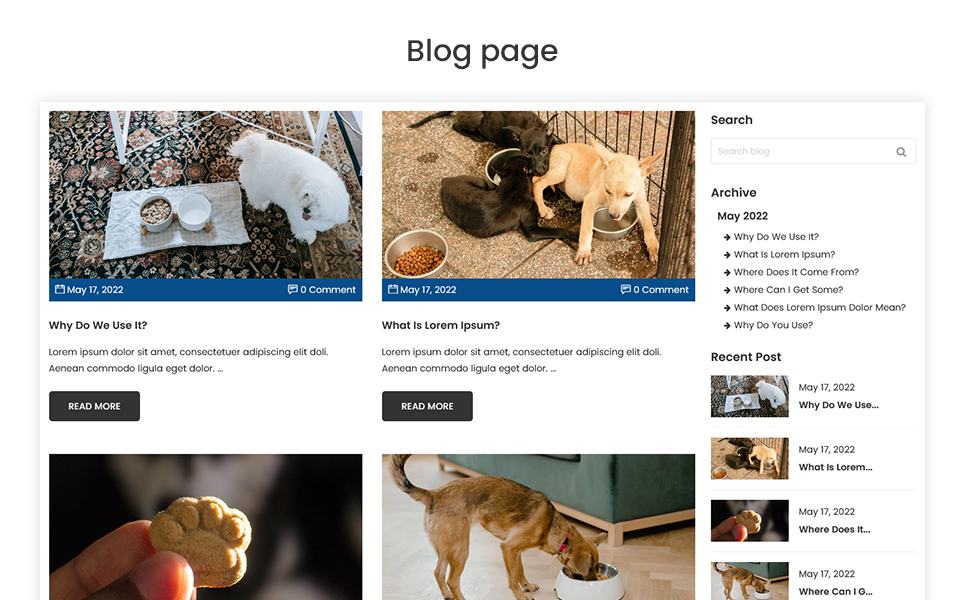Open the Why Do We Use It? post title
The width and height of the screenshot is (965, 600).
coord(98,325)
